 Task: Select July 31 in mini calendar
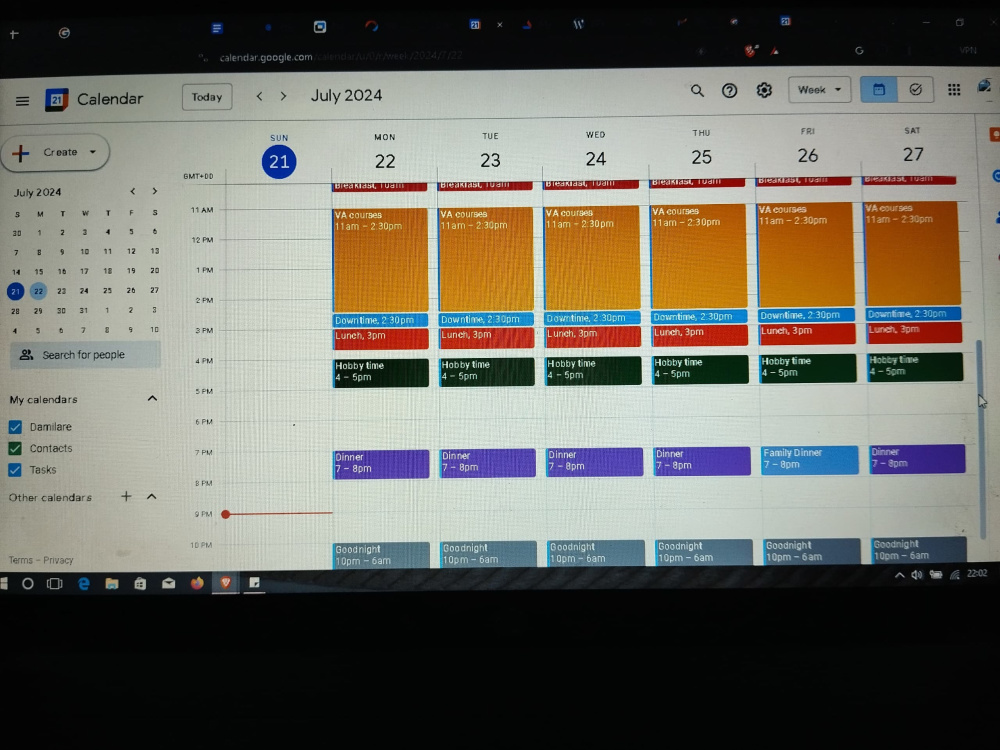(x=84, y=311)
